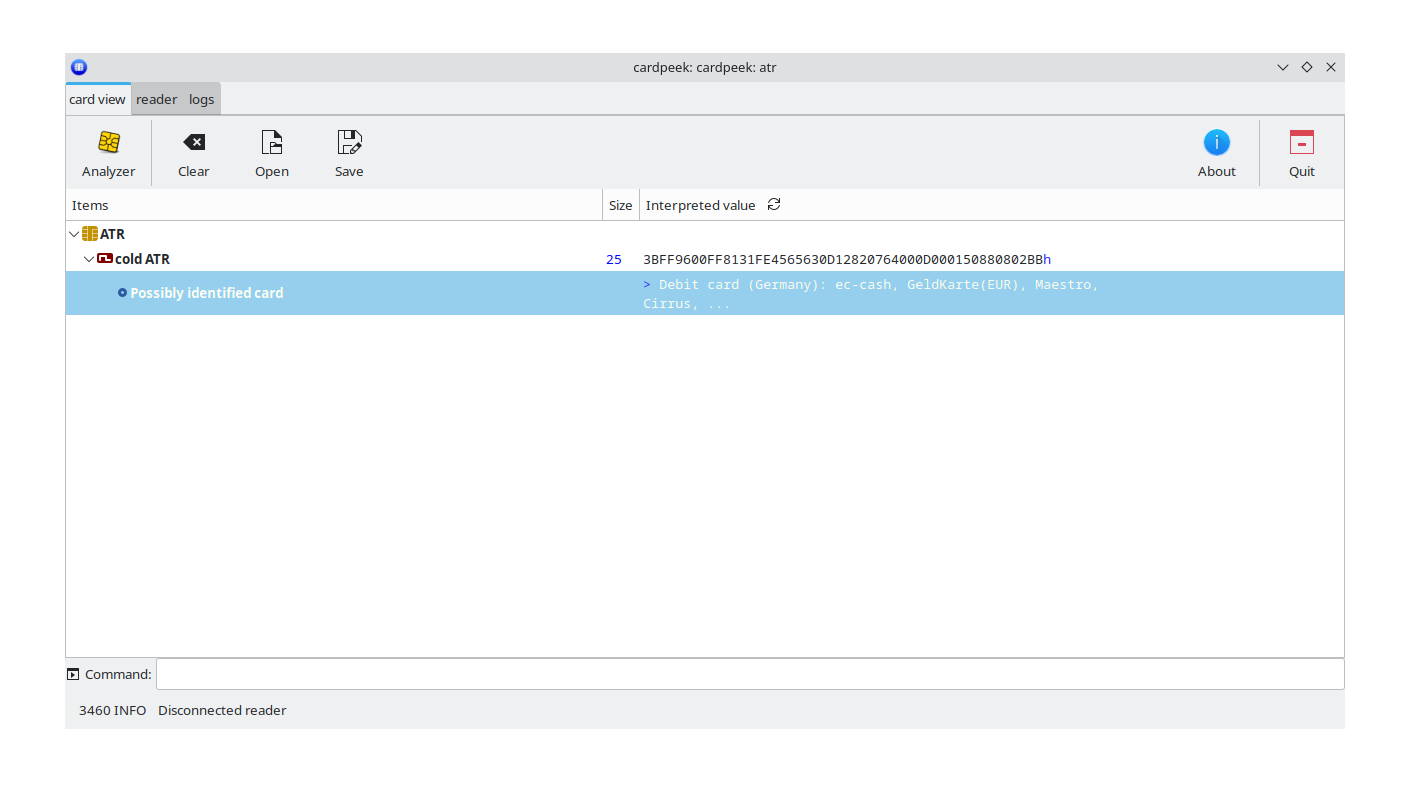
Task: Show the About information dialog
Action: (x=1216, y=143)
